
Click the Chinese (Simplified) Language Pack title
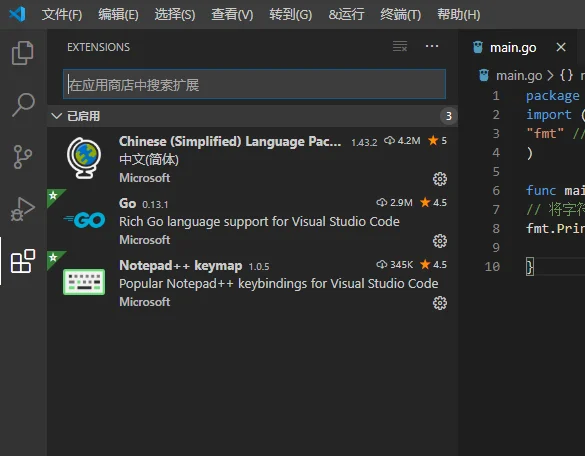(x=230, y=141)
